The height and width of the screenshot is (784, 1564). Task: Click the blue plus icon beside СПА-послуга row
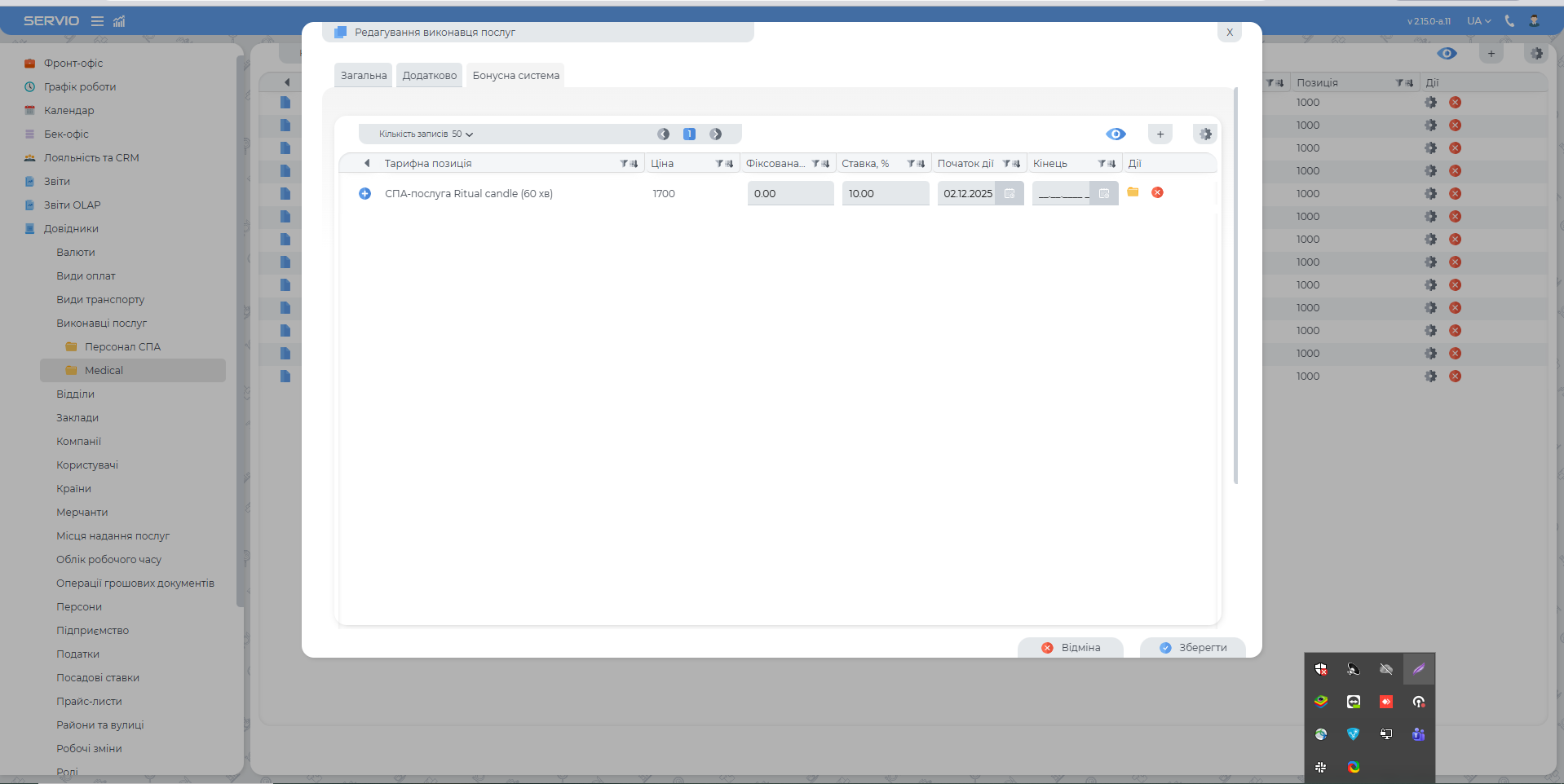(364, 193)
